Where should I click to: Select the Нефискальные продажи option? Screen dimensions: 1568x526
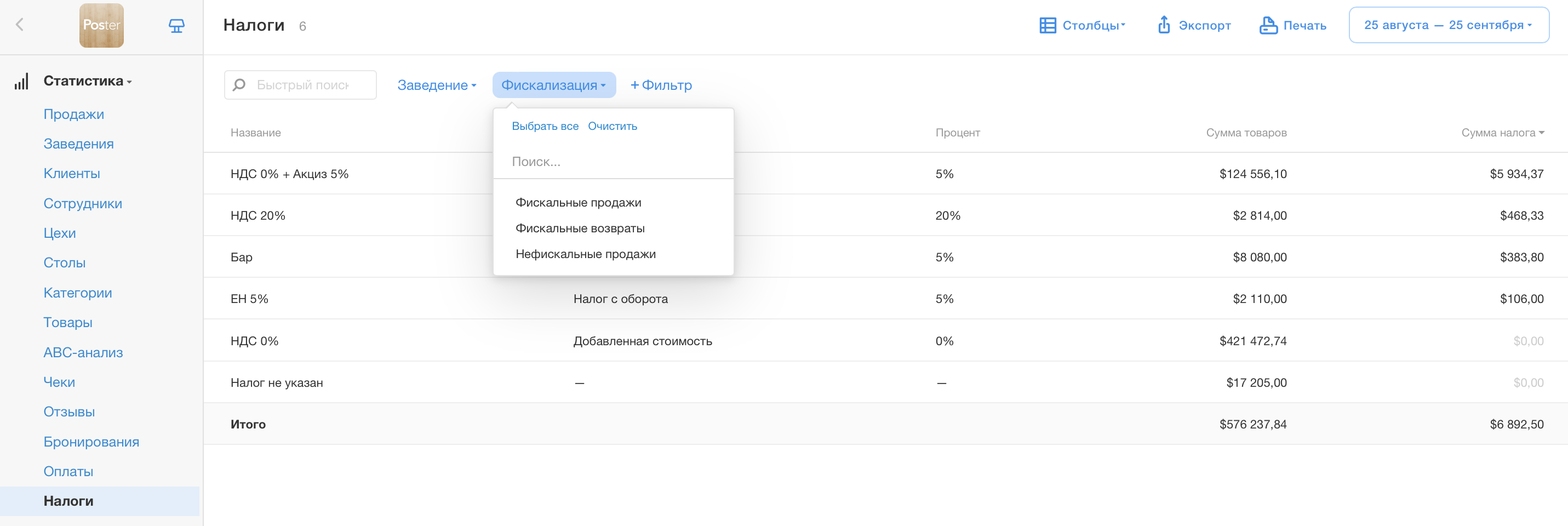585,254
